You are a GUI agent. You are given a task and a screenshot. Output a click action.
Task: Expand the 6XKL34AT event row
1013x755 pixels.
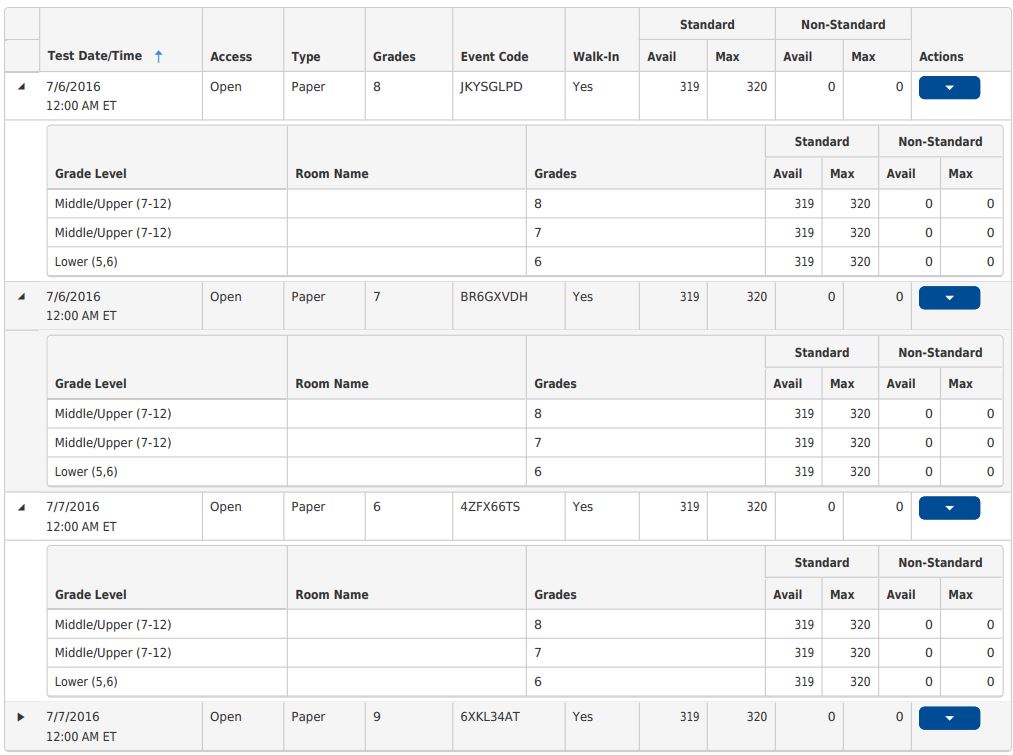point(22,717)
